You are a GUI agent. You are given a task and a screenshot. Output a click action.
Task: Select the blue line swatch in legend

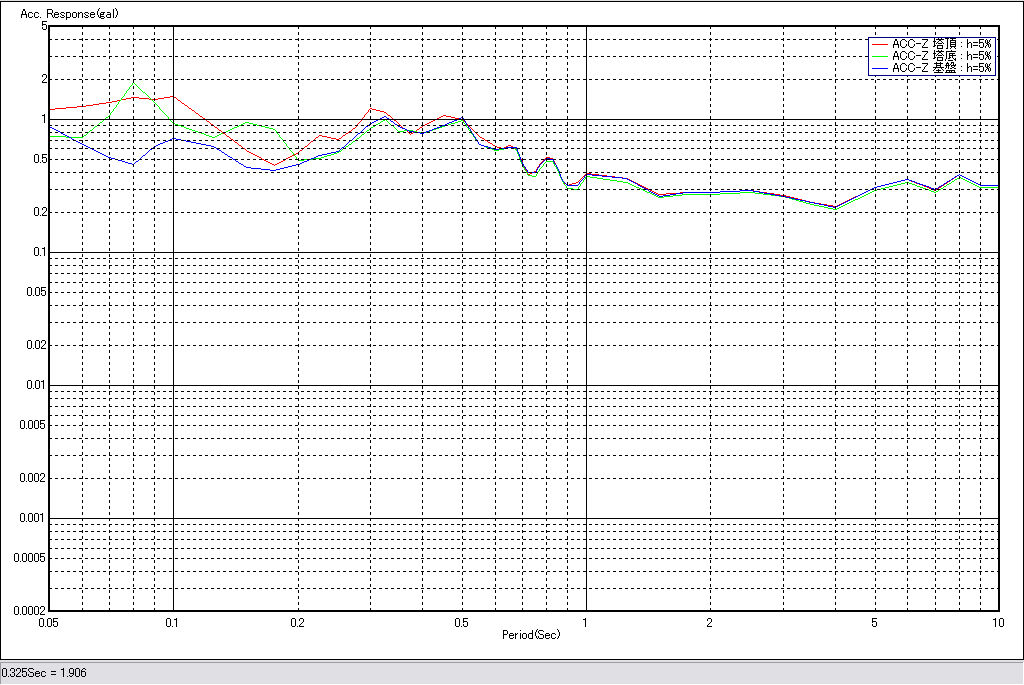[880, 68]
